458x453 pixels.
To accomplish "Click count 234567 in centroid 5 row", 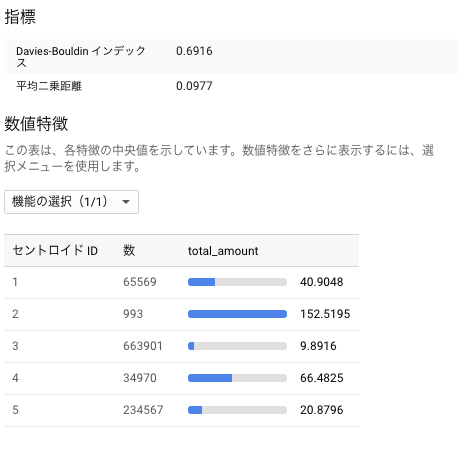I will click(x=143, y=410).
